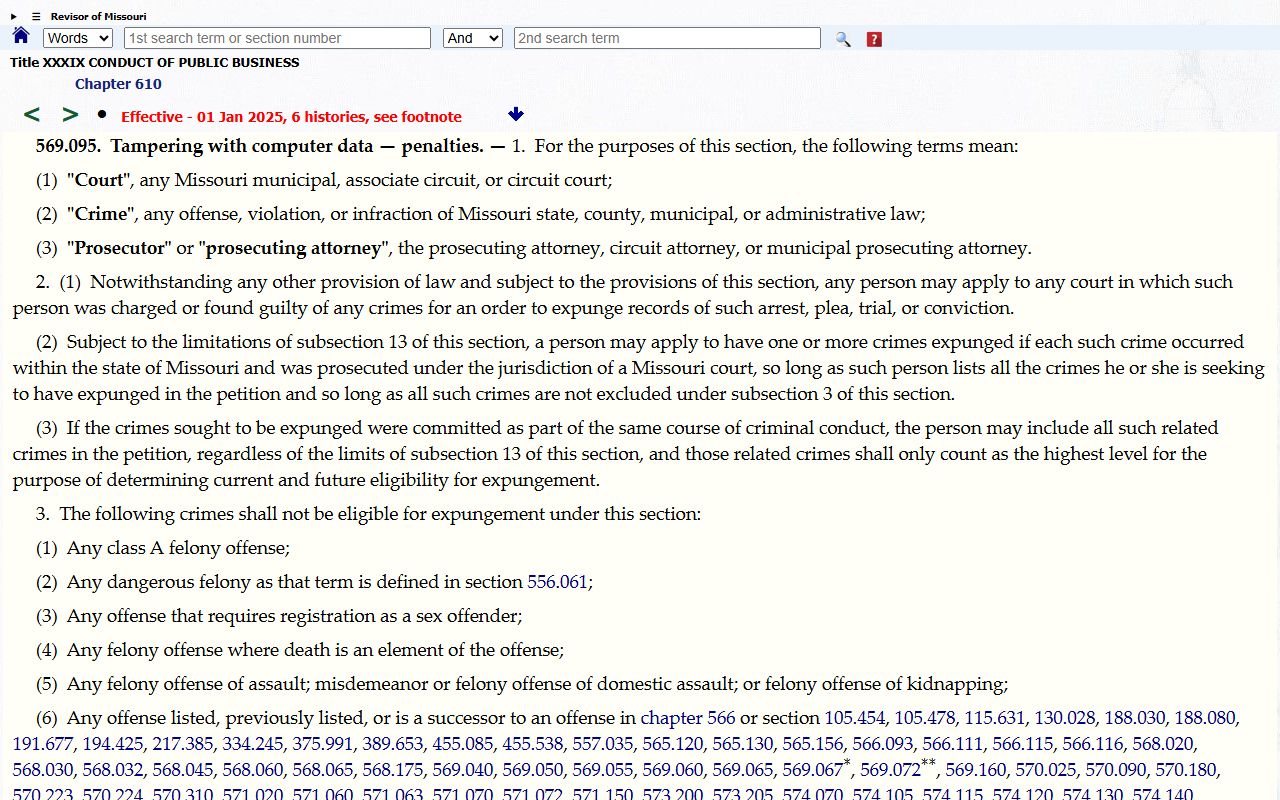Open the chapter 566 link
Screen dimensions: 1280x800
click(688, 718)
